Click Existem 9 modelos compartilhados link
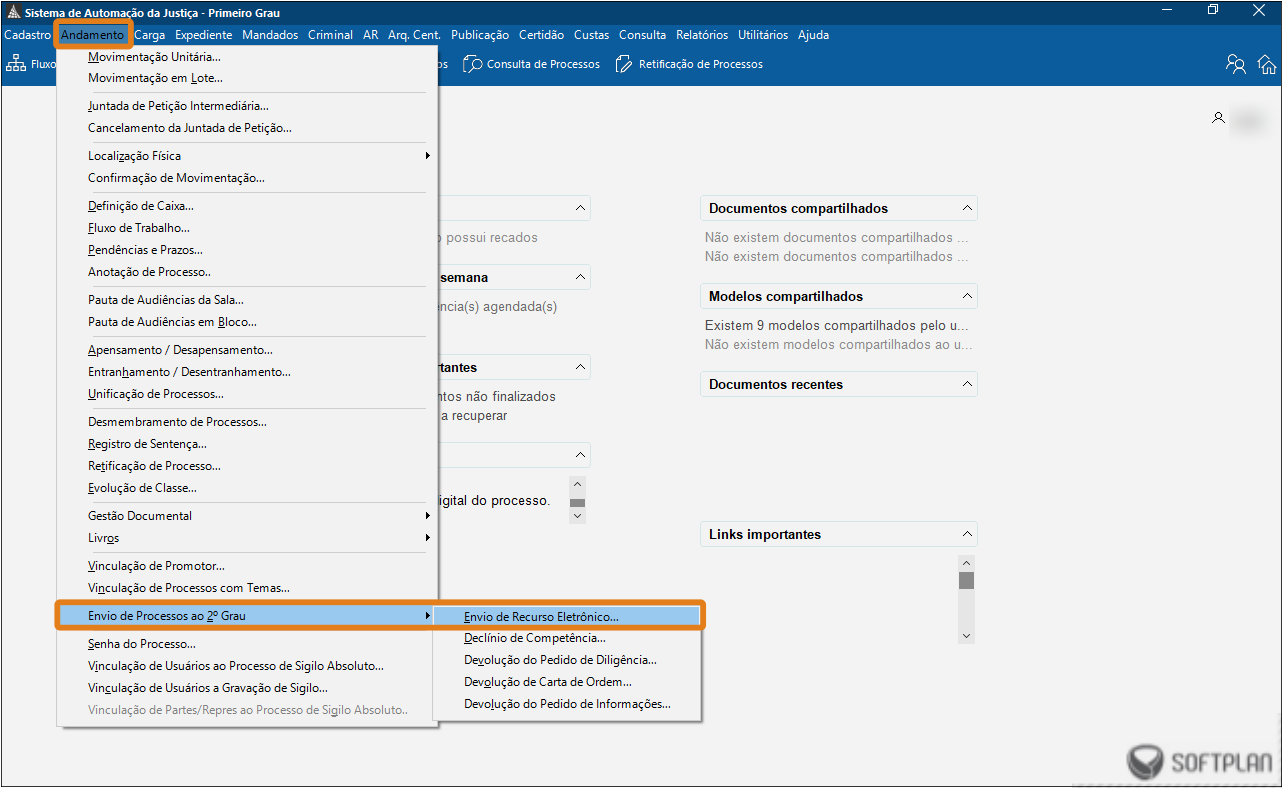 coord(836,326)
